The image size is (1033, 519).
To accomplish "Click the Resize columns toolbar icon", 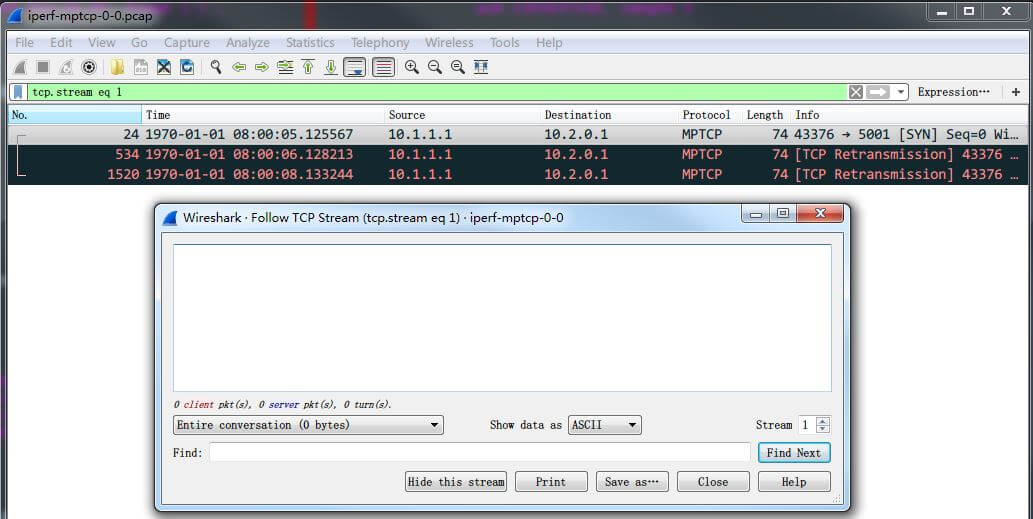I will pos(481,67).
